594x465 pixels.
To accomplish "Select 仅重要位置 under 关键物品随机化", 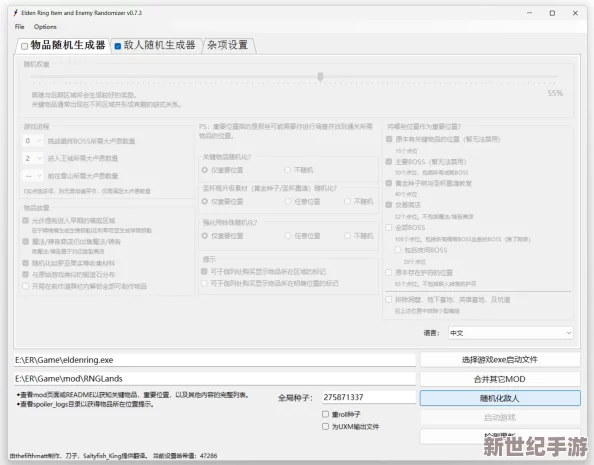I will point(205,170).
